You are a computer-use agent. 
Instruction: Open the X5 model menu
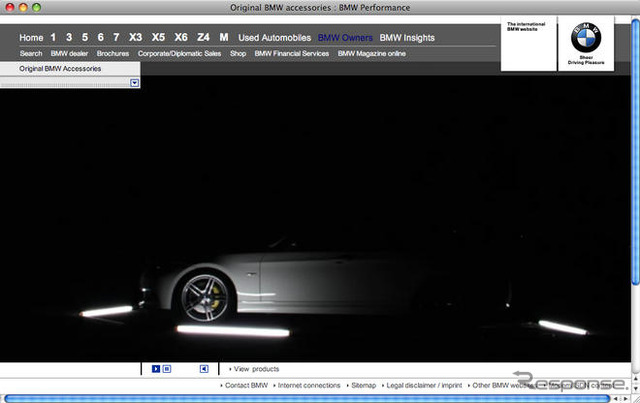click(158, 37)
